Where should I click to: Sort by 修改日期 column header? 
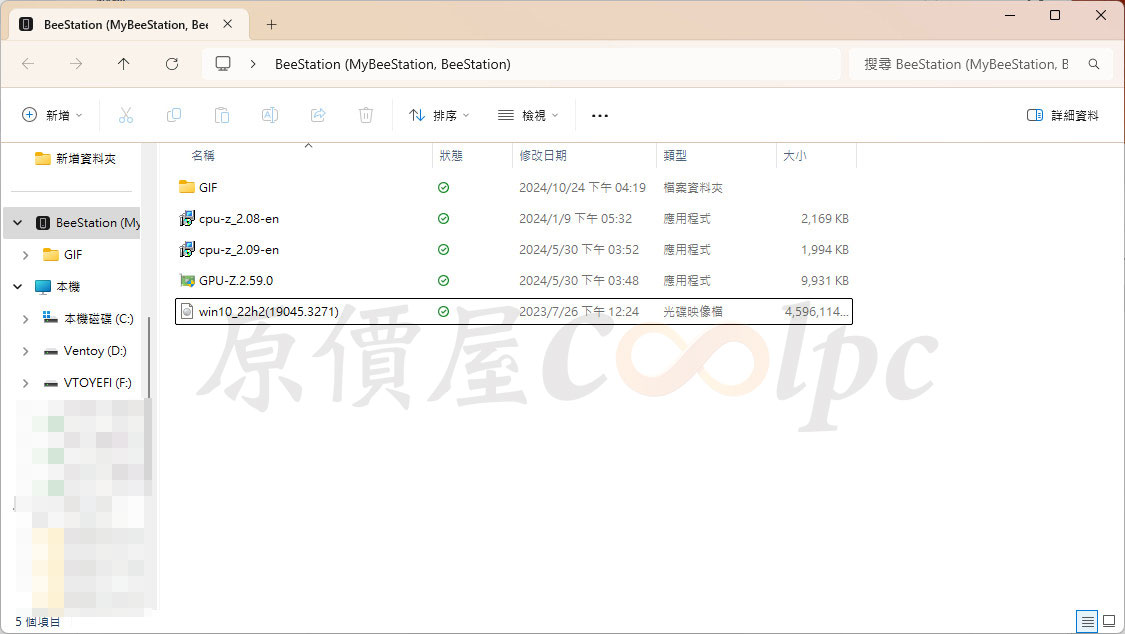pyautogui.click(x=543, y=155)
